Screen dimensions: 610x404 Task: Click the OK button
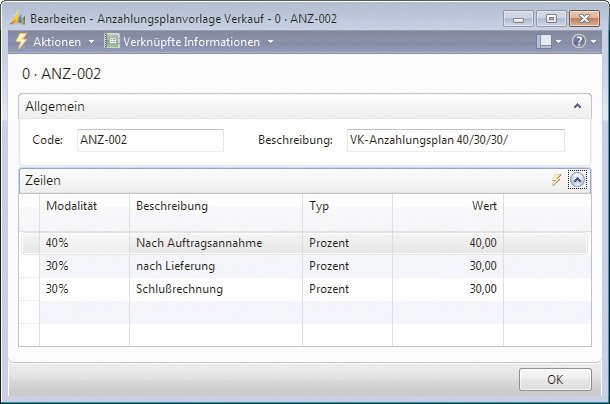(x=555, y=379)
